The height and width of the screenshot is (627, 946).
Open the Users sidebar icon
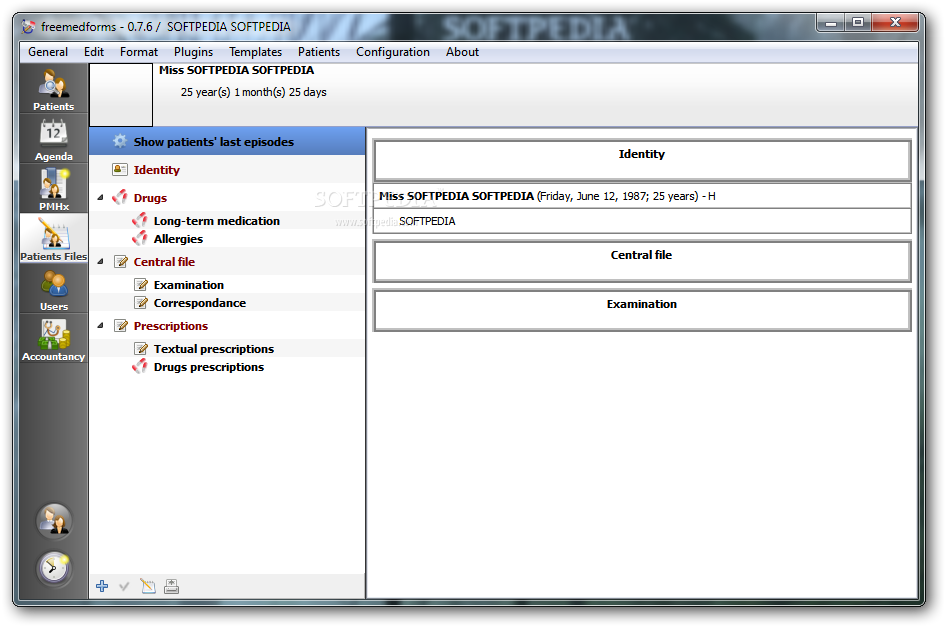54,290
